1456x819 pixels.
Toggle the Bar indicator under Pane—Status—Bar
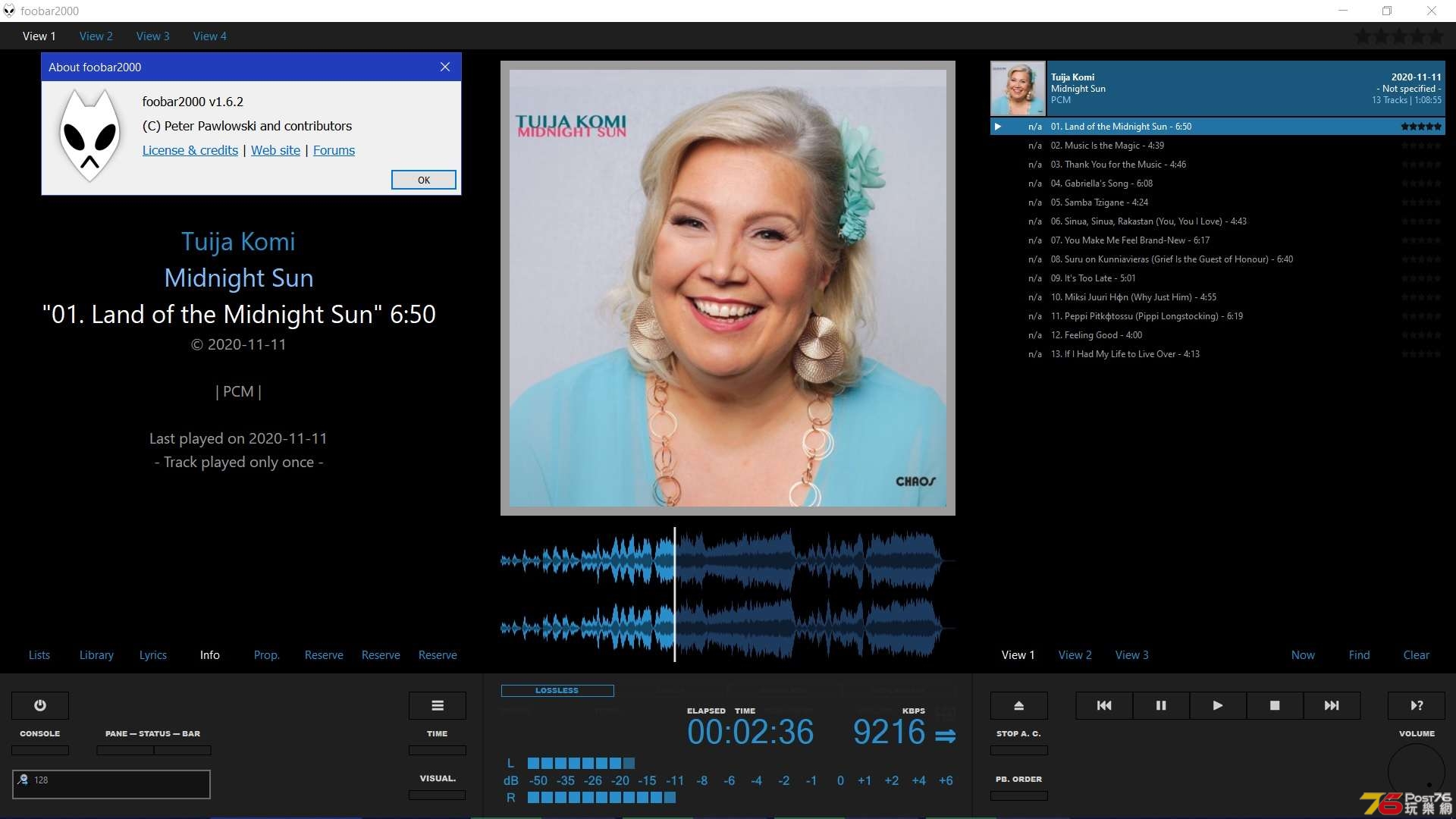(x=183, y=750)
